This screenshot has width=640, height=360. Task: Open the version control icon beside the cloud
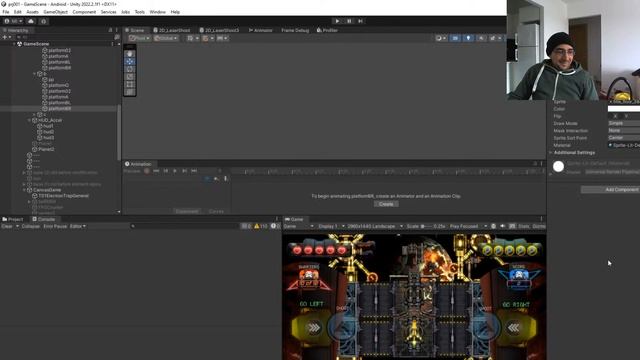click(x=44, y=21)
